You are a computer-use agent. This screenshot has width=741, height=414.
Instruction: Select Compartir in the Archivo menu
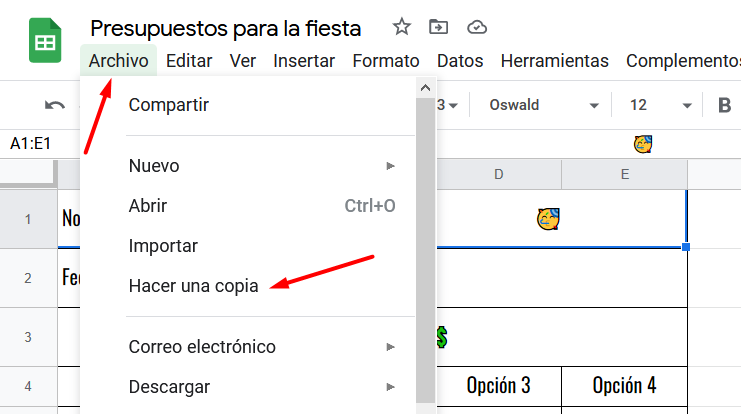tap(169, 105)
